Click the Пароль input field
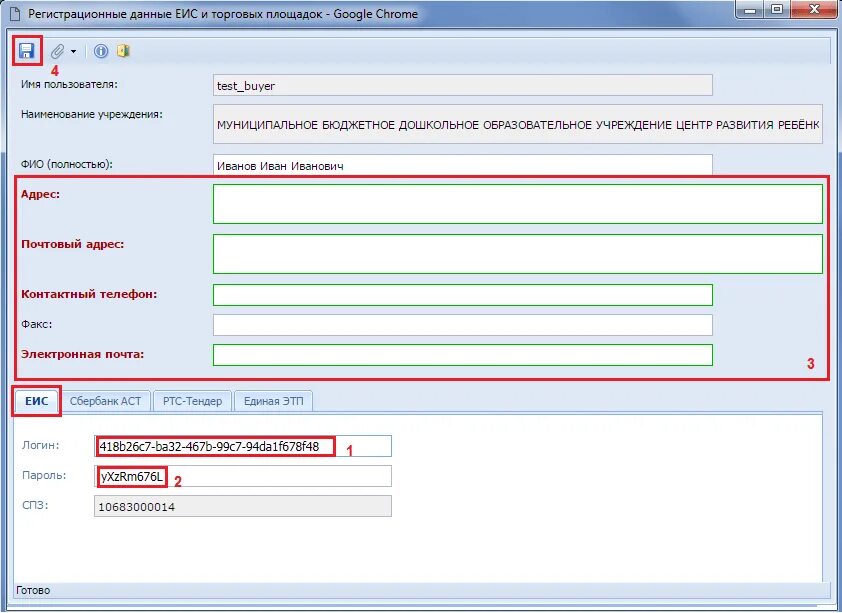The image size is (842, 613). 243,476
